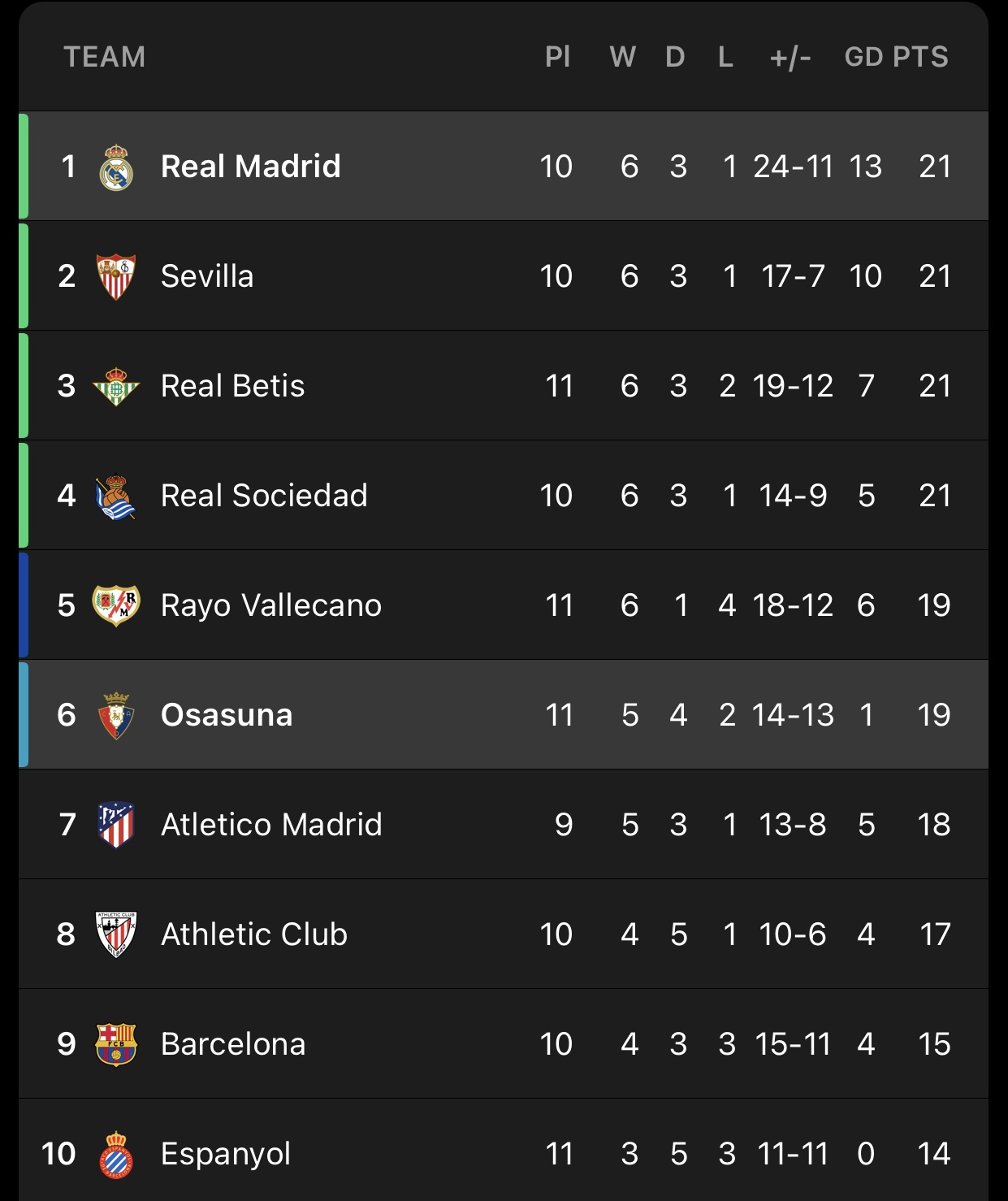Tap the Sevilla club crest
The image size is (1008, 1201).
pyautogui.click(x=116, y=276)
